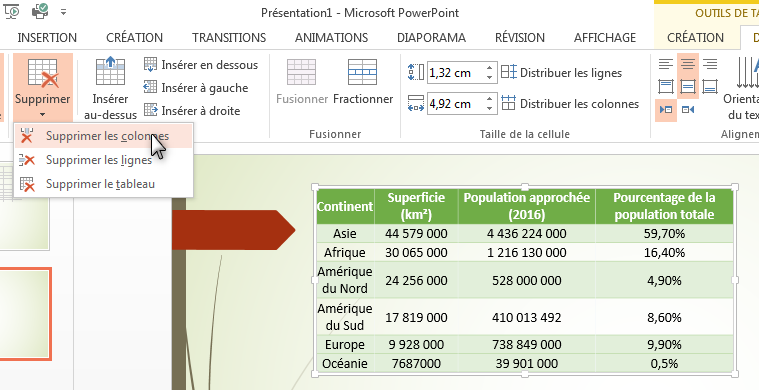Open the Supprimer dropdown button

[x=43, y=88]
